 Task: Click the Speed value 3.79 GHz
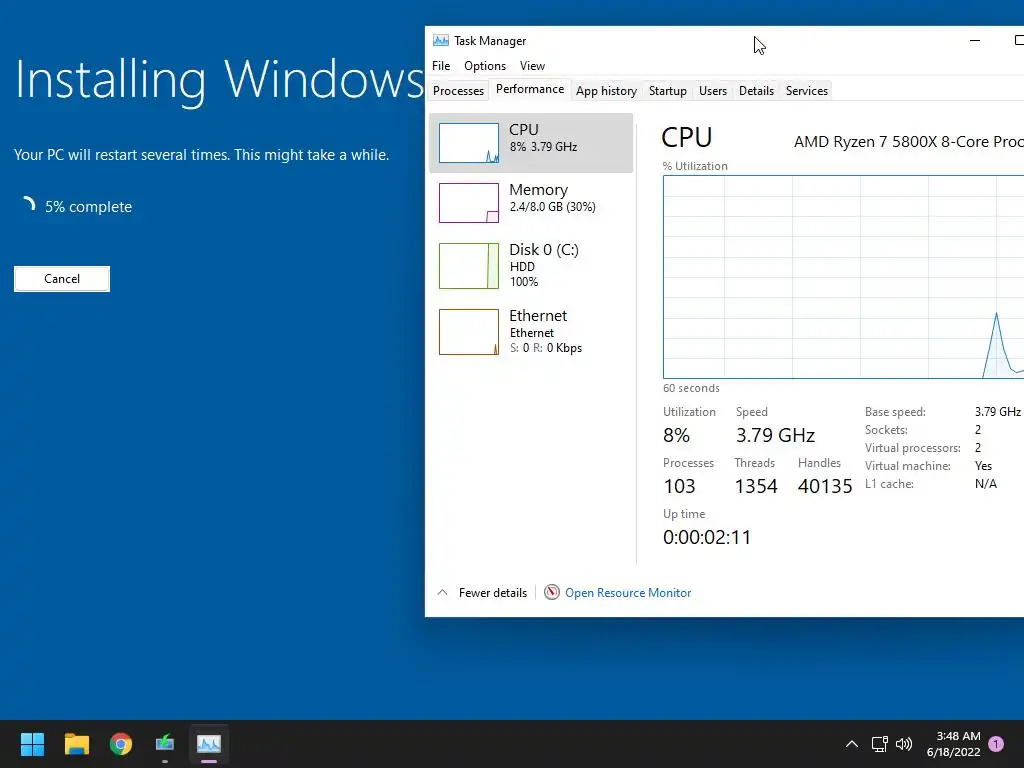tap(775, 436)
